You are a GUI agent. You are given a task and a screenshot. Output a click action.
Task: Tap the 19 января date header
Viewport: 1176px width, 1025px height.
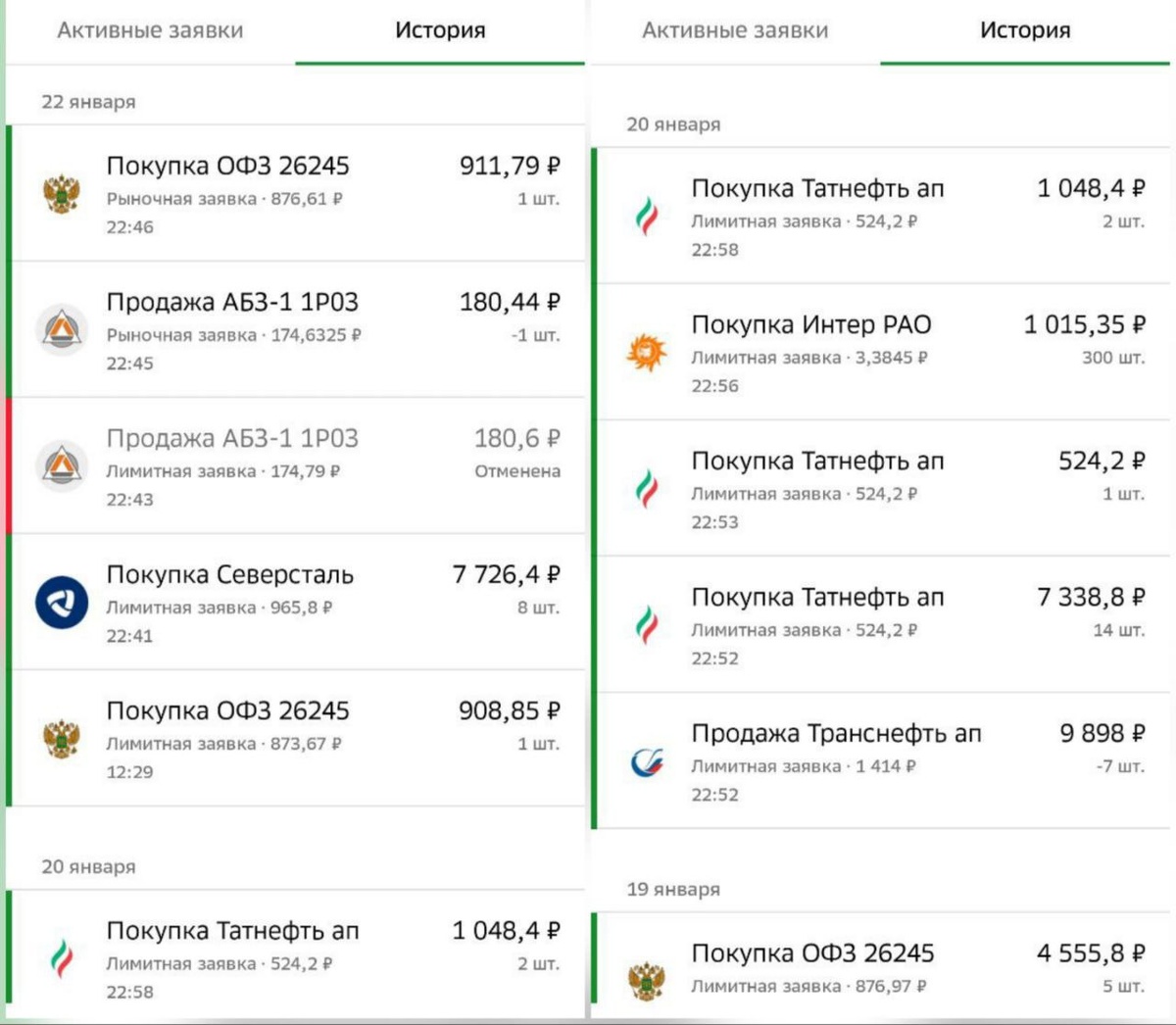pyautogui.click(x=673, y=890)
